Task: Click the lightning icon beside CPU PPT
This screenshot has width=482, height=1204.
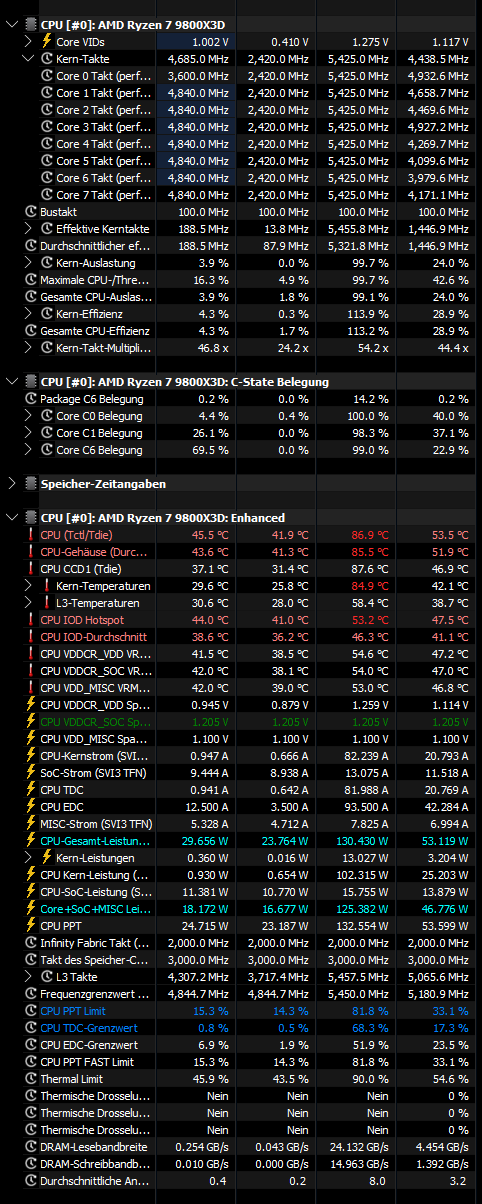Action: tap(31, 926)
